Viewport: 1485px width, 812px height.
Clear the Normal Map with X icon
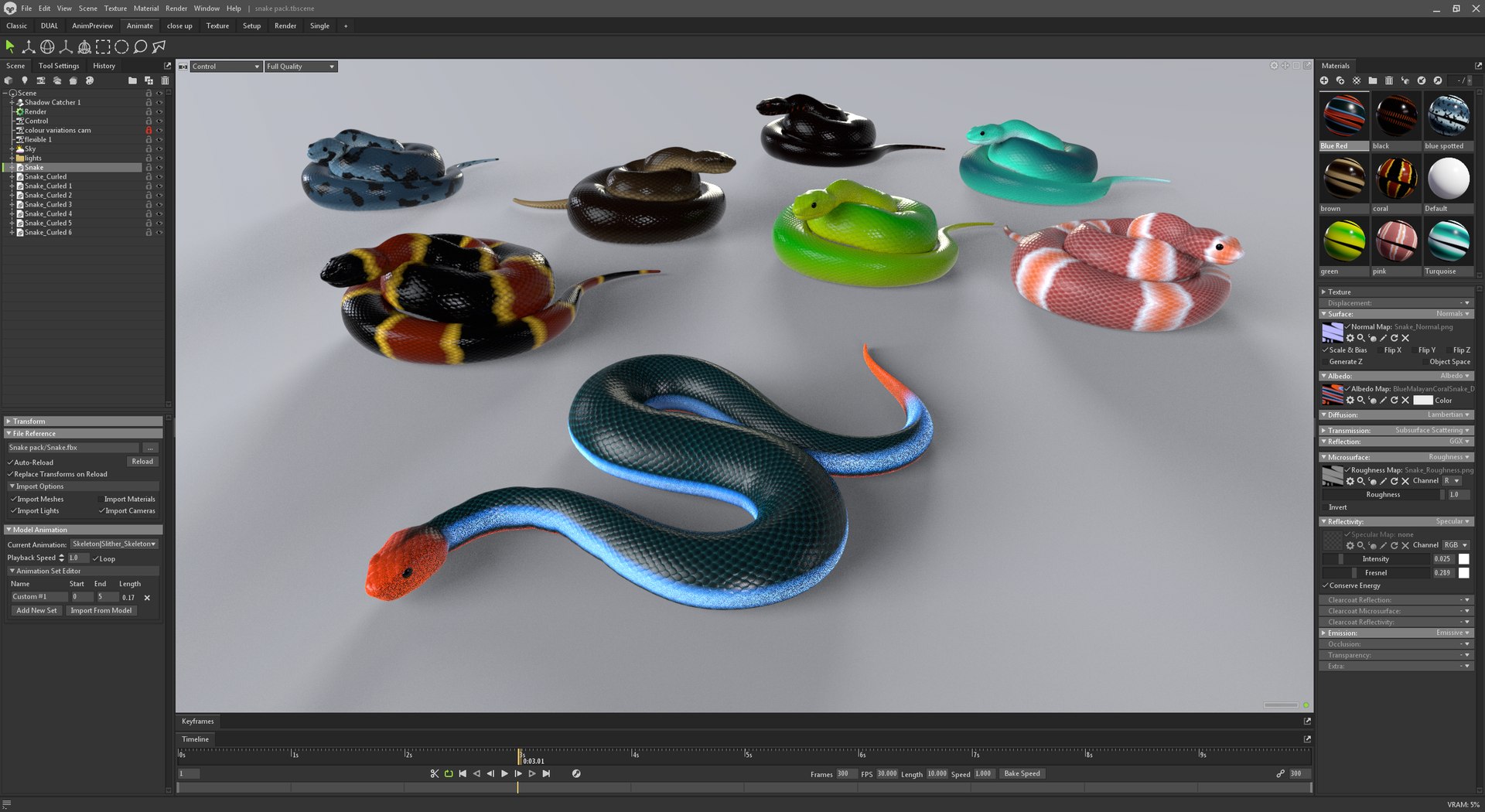(1405, 338)
